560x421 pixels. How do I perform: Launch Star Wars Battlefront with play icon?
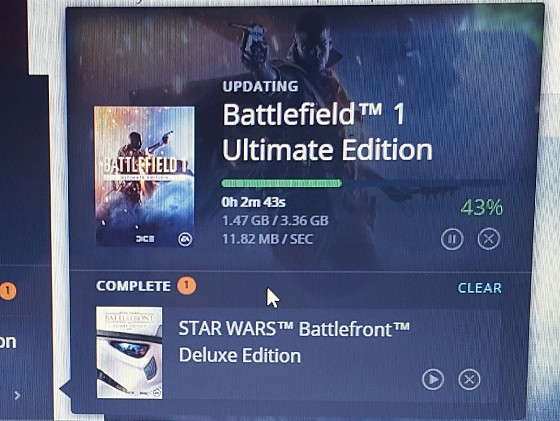pyautogui.click(x=433, y=379)
